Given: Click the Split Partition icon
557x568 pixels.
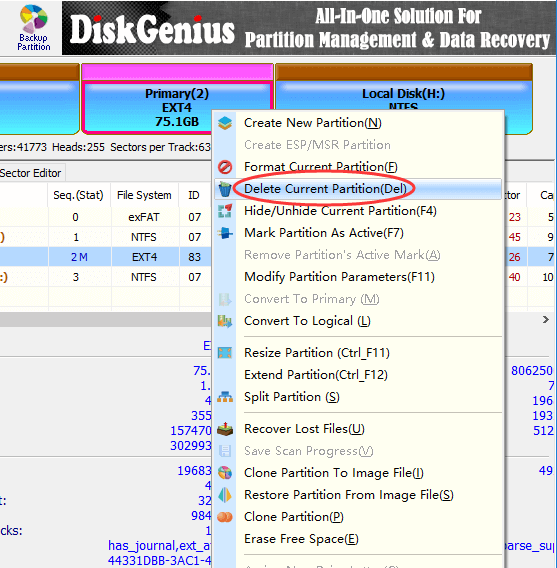Looking at the screenshot, I should pyautogui.click(x=225, y=397).
